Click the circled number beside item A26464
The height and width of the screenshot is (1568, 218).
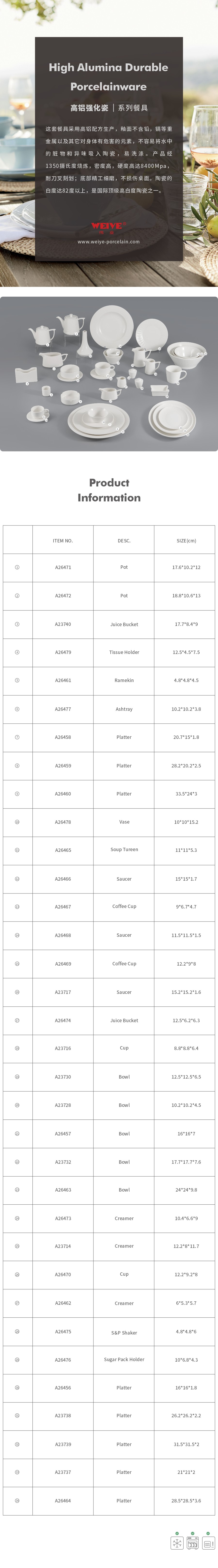17,1501
